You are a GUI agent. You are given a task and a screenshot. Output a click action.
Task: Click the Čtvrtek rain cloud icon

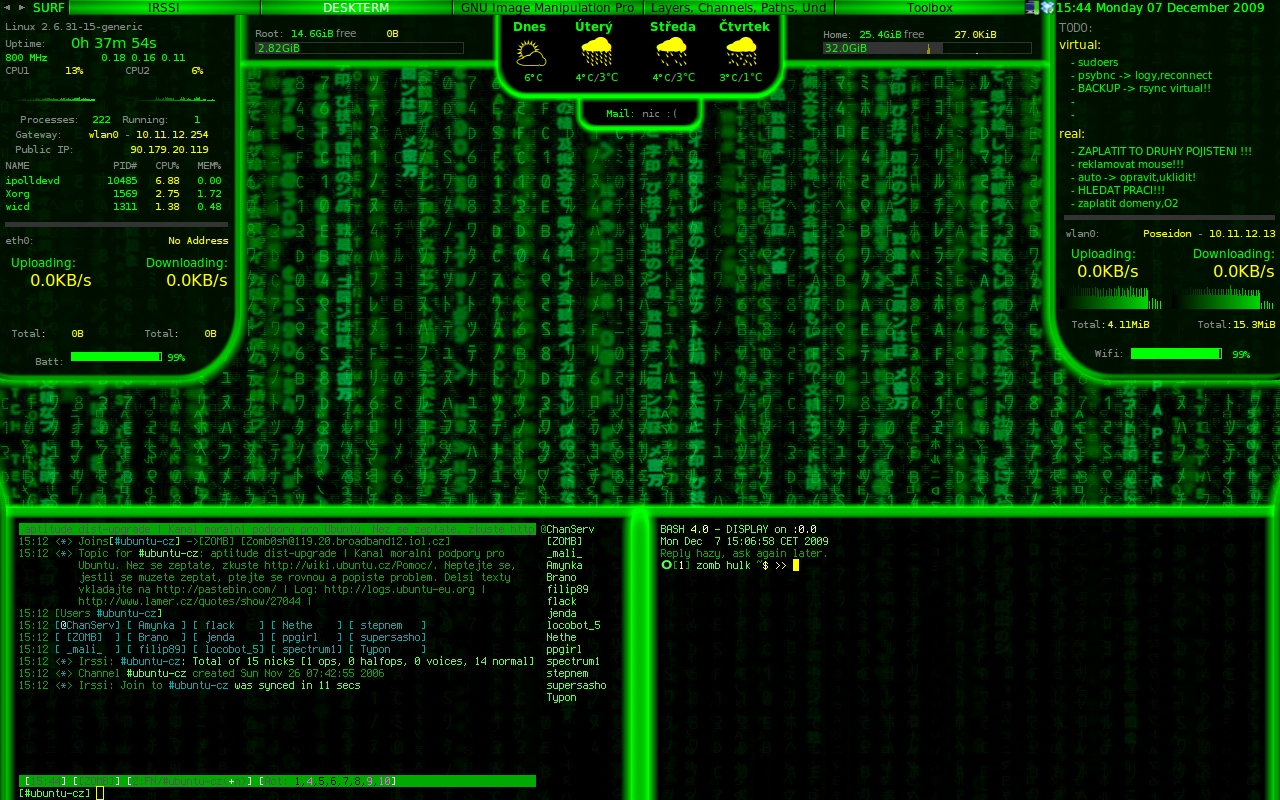pyautogui.click(x=742, y=52)
